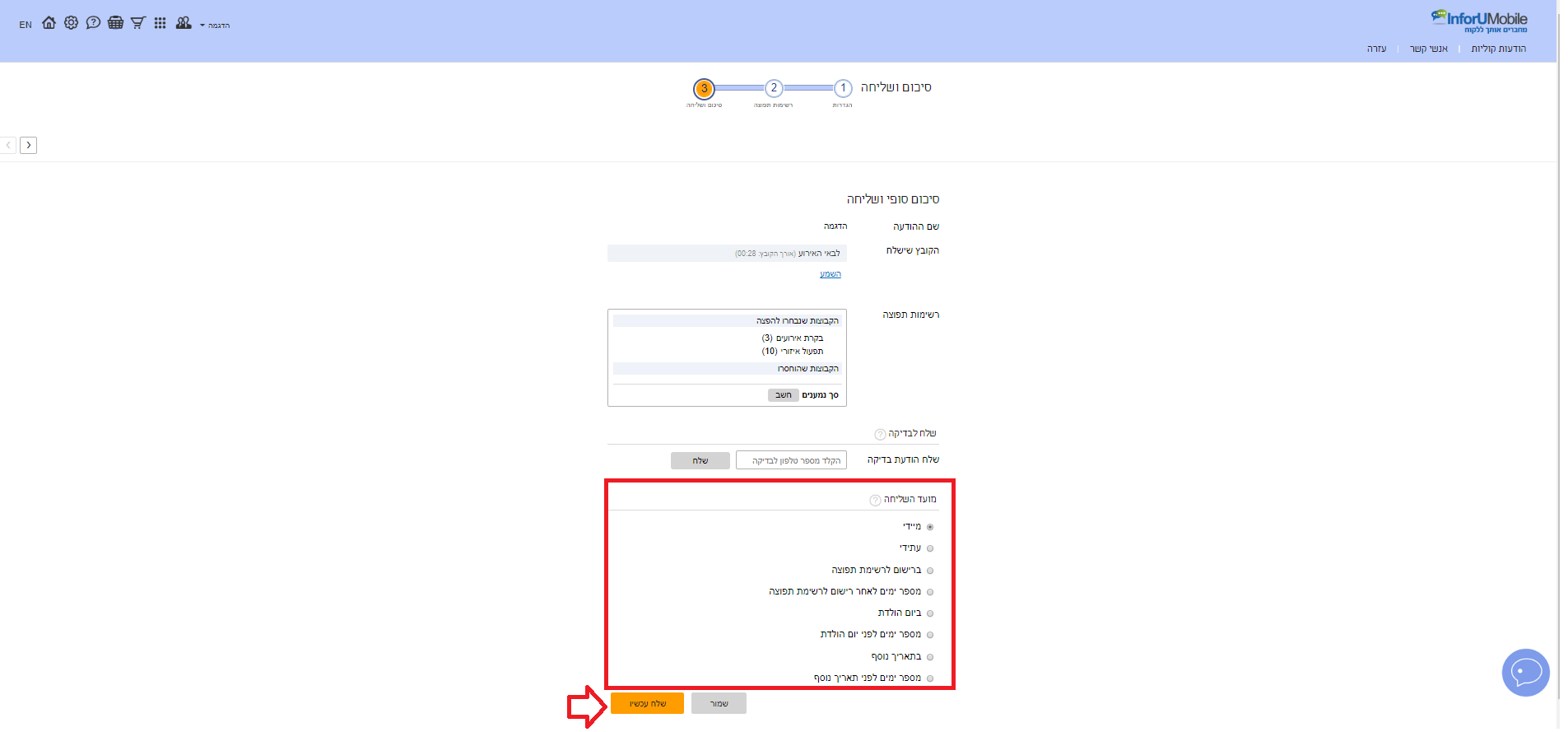Click the help speech bubble icon
The width and height of the screenshot is (1568, 732).
tap(94, 23)
